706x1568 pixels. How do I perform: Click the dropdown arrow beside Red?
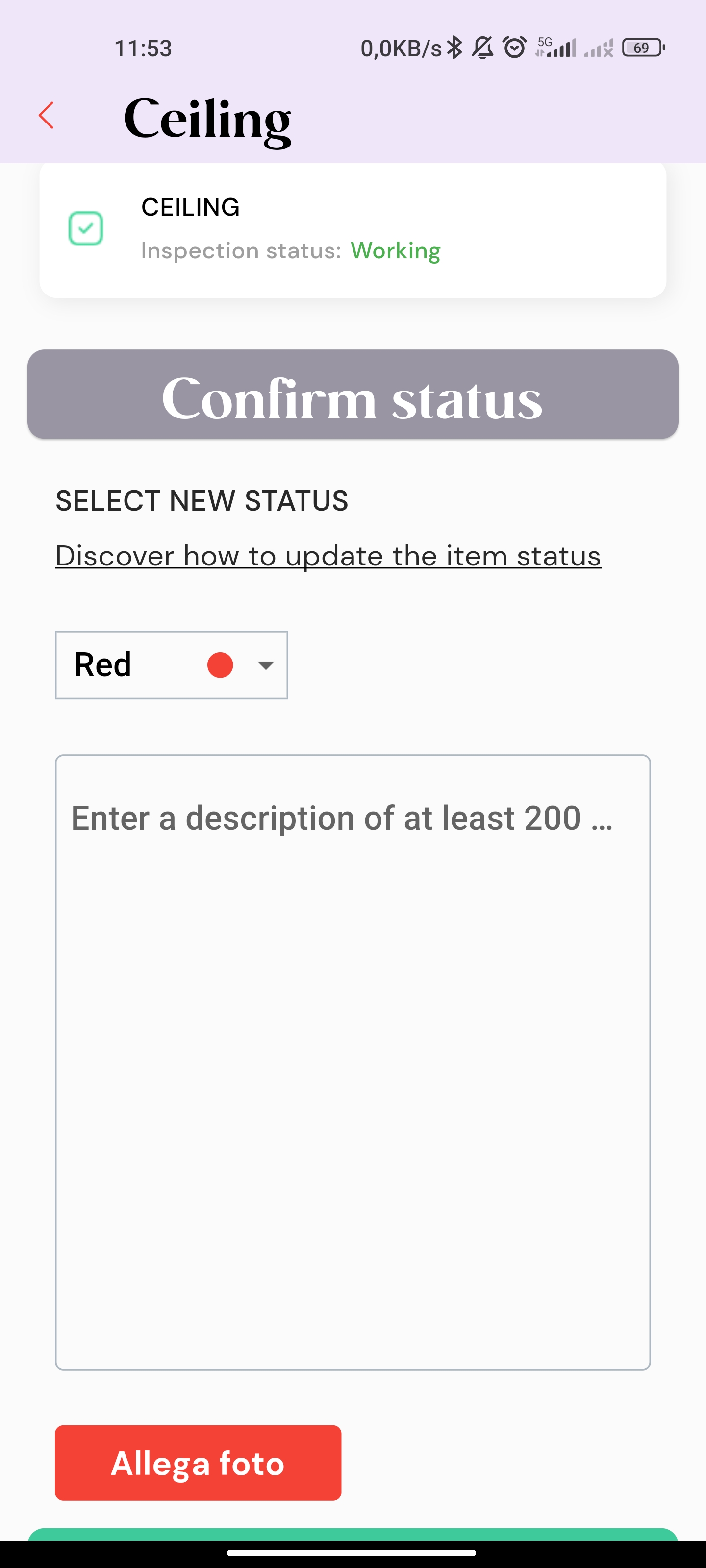[x=266, y=665]
